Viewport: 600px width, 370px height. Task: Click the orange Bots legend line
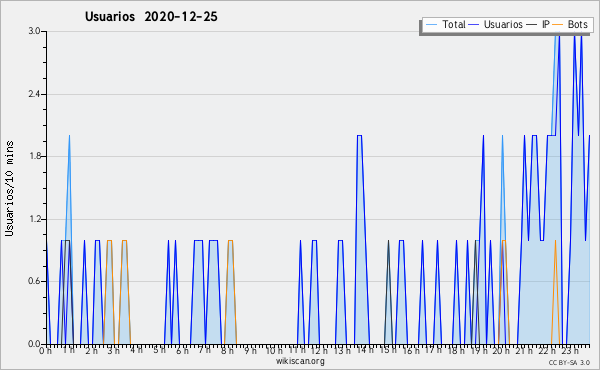tap(558, 25)
